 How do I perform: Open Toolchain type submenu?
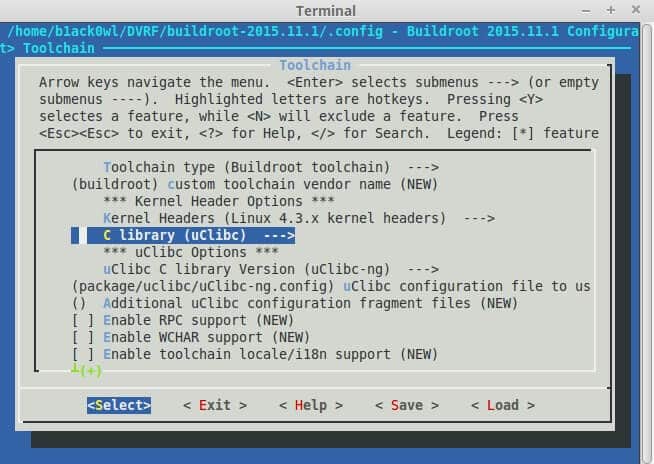(x=271, y=167)
